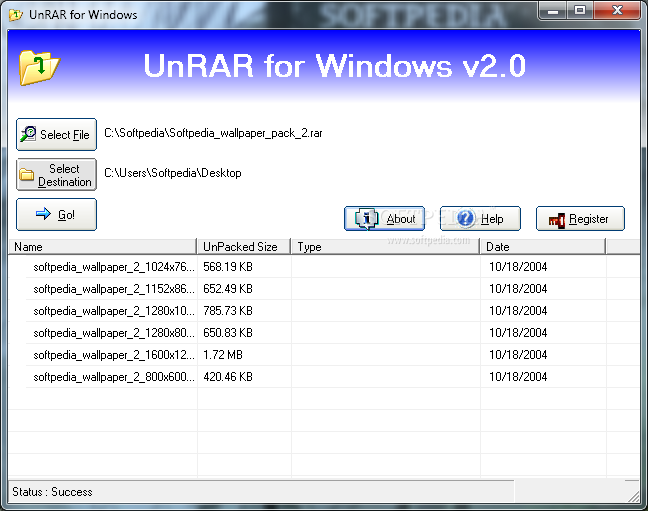Click the Select File button
The width and height of the screenshot is (648, 511).
coord(57,134)
